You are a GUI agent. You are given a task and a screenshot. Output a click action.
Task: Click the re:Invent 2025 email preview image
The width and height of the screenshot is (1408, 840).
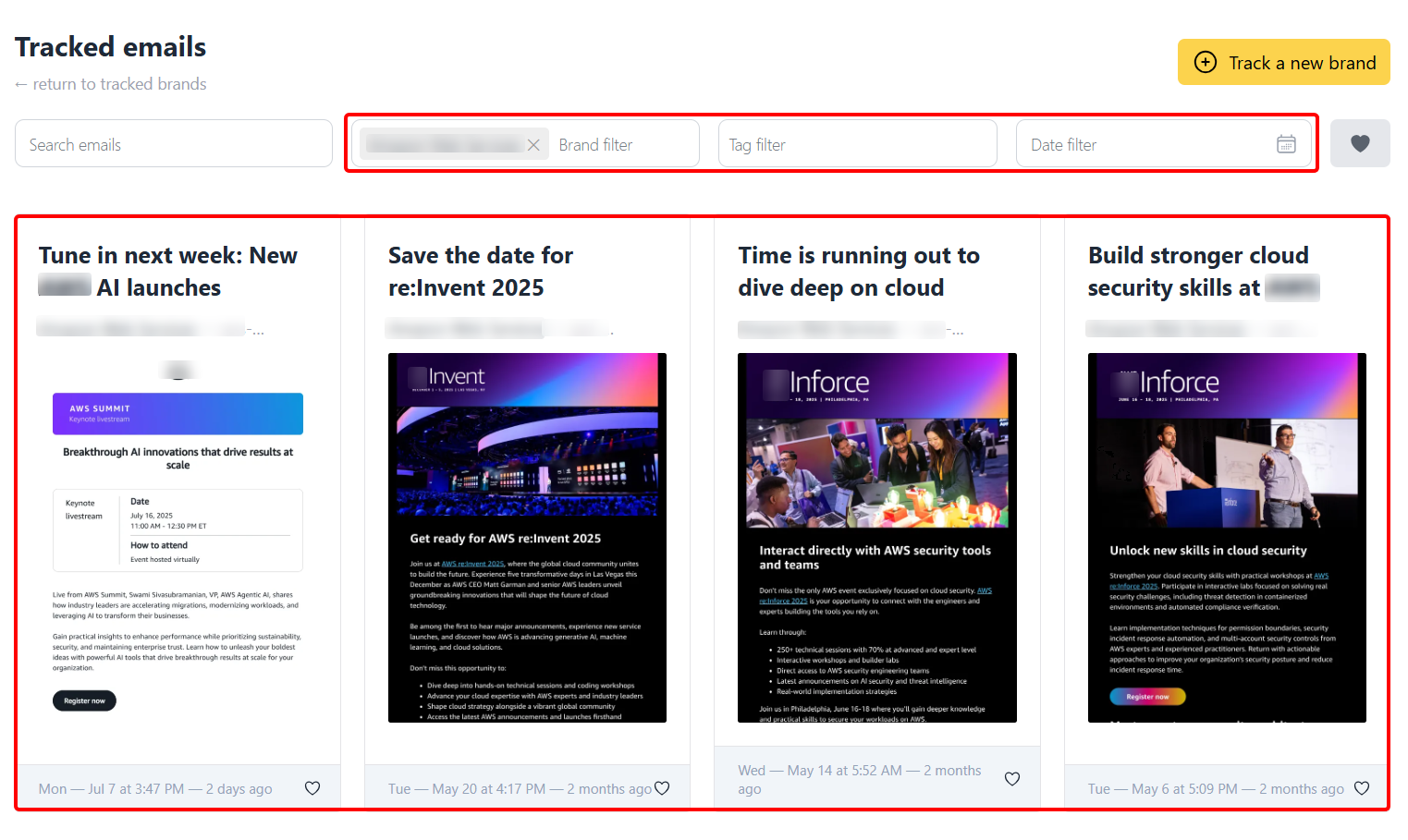pos(527,538)
